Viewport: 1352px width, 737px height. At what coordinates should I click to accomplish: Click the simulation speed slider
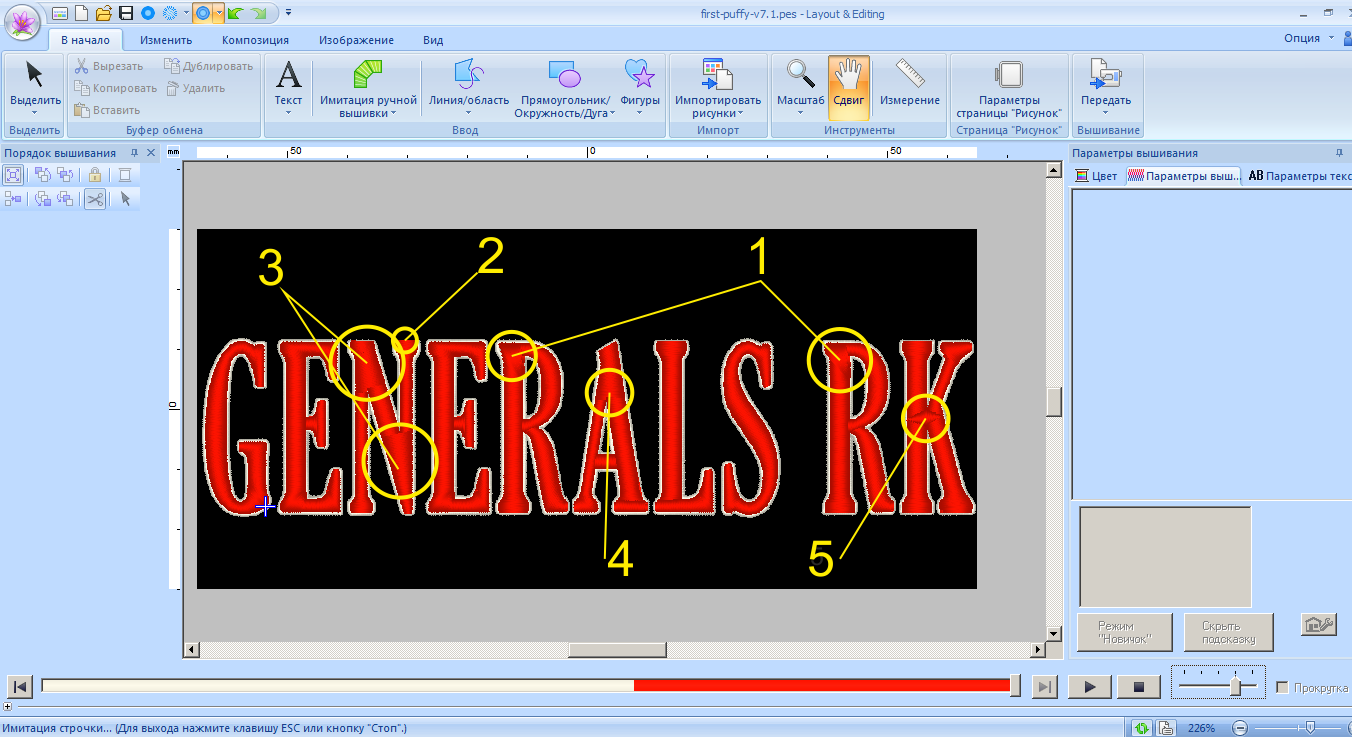tap(1236, 687)
